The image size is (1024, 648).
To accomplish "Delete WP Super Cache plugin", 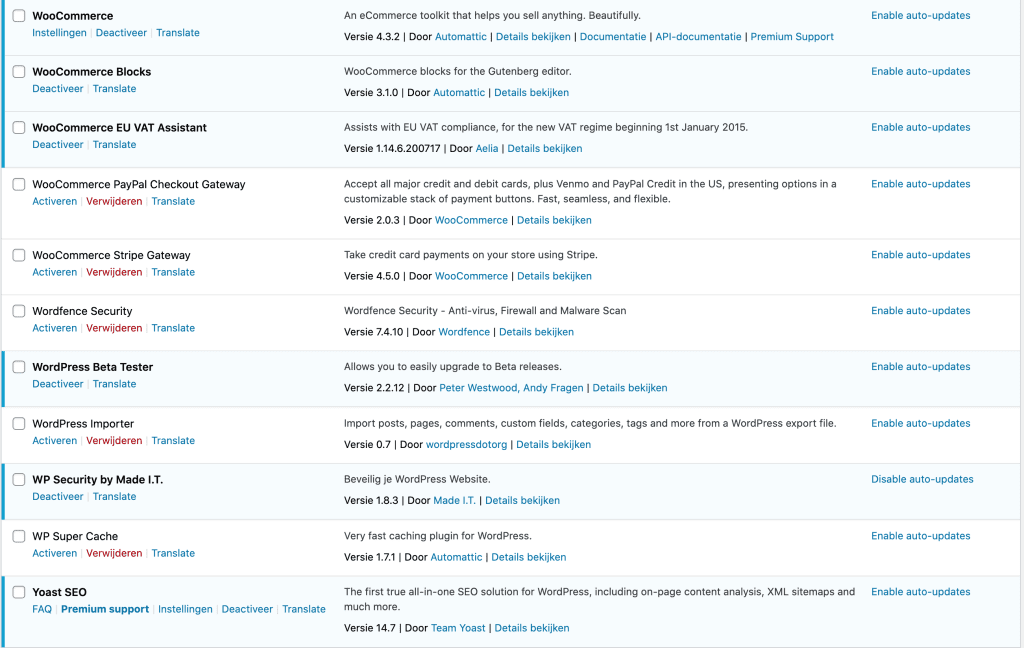I will click(114, 553).
